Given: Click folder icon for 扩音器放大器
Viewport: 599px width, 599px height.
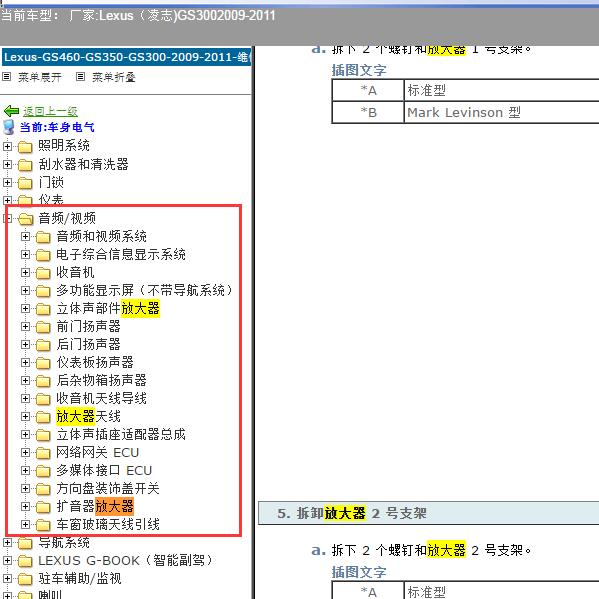Looking at the screenshot, I should click(x=43, y=507).
